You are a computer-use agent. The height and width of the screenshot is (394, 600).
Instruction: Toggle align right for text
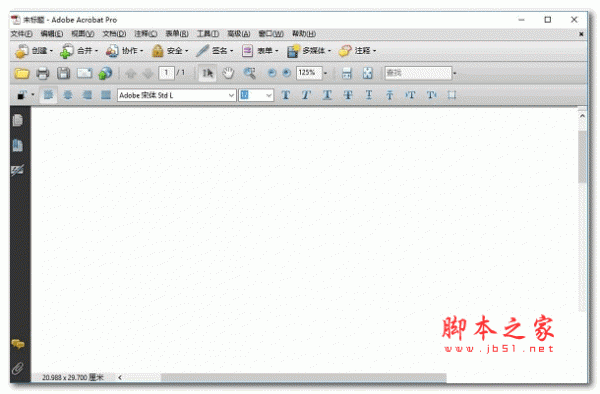point(87,95)
